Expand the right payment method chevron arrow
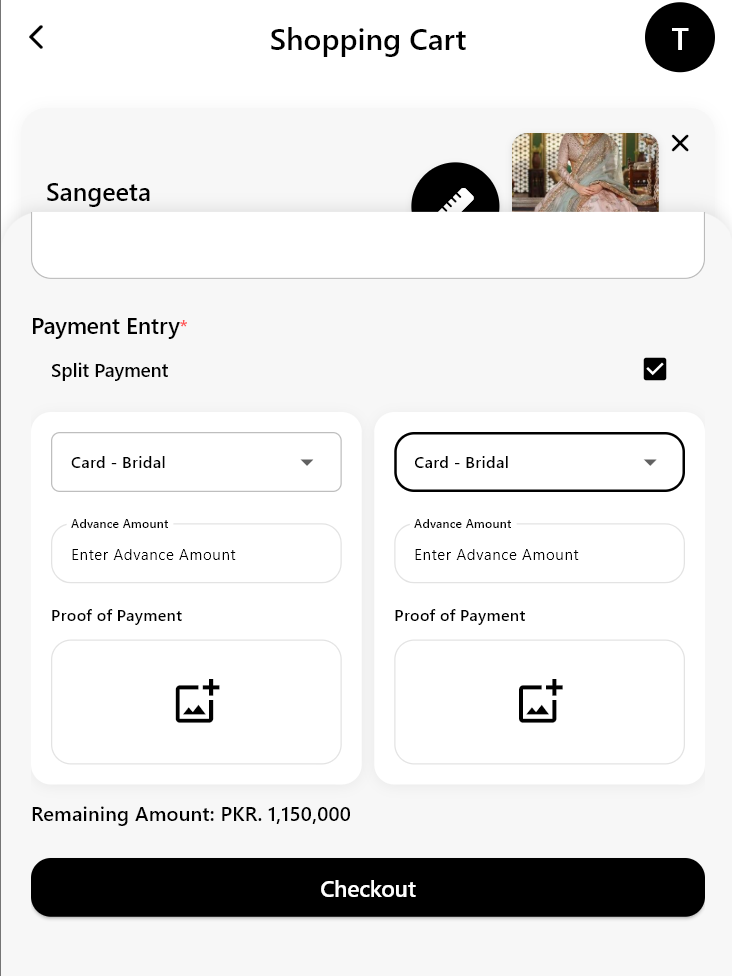 [x=650, y=462]
